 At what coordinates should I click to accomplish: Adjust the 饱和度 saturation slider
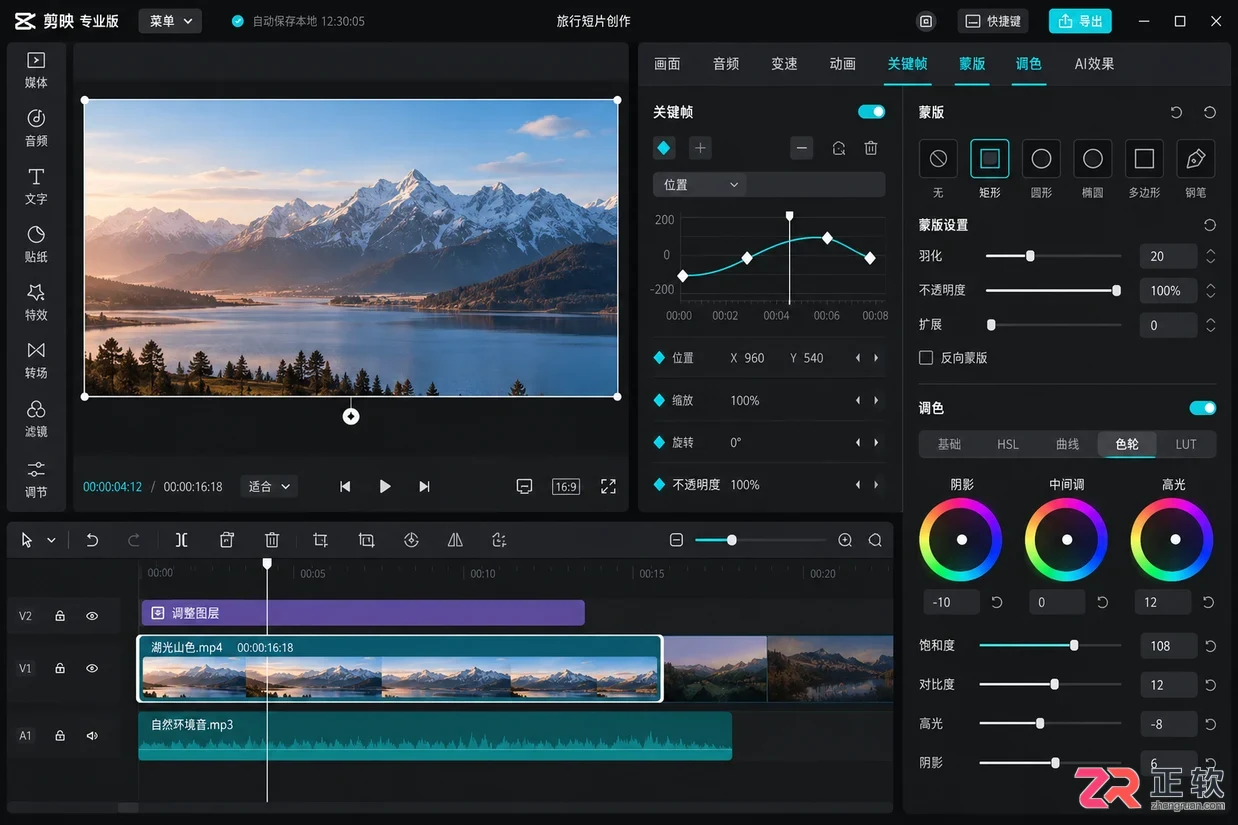coord(1049,646)
